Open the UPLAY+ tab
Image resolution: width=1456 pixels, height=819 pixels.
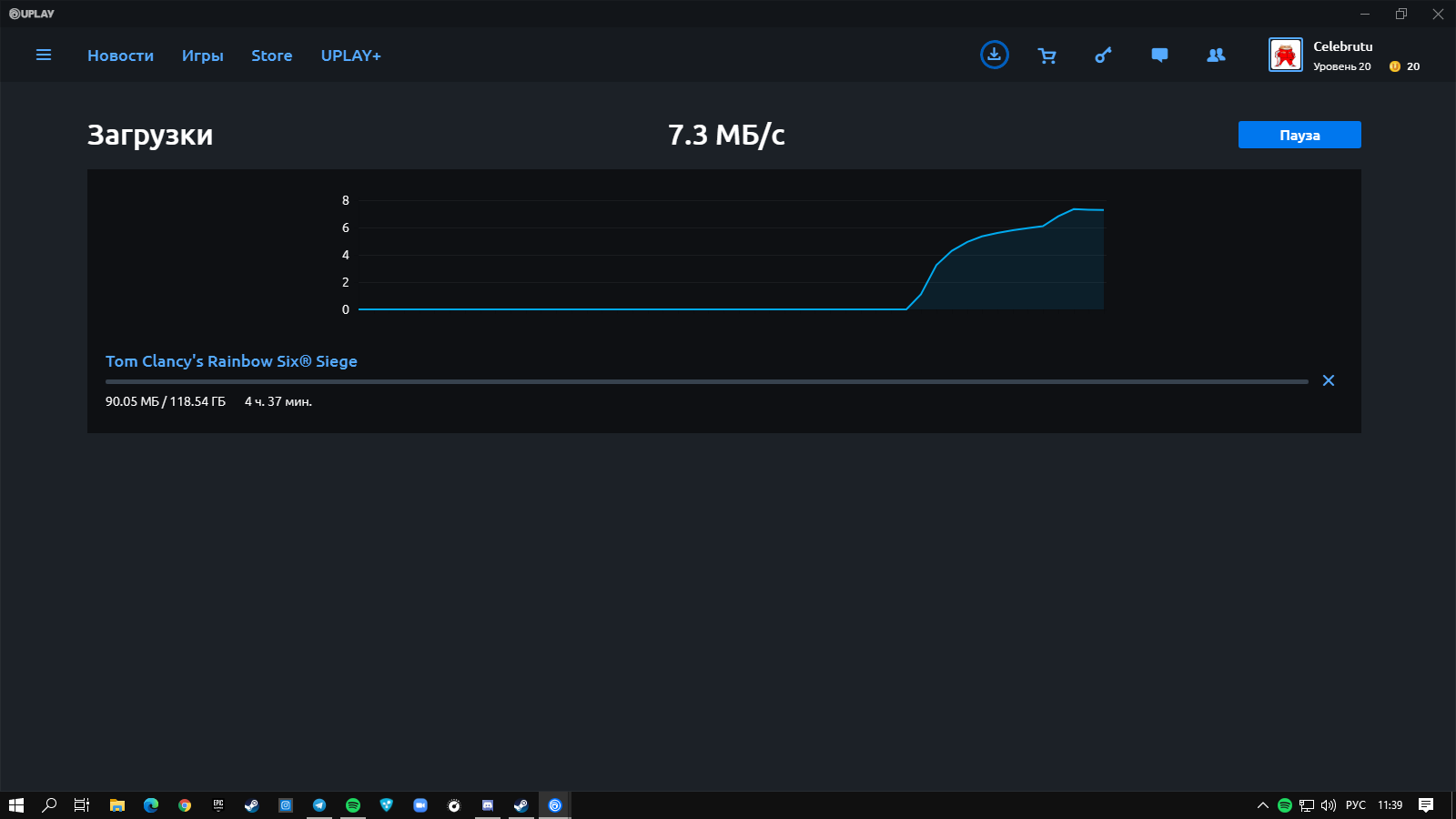(x=350, y=56)
